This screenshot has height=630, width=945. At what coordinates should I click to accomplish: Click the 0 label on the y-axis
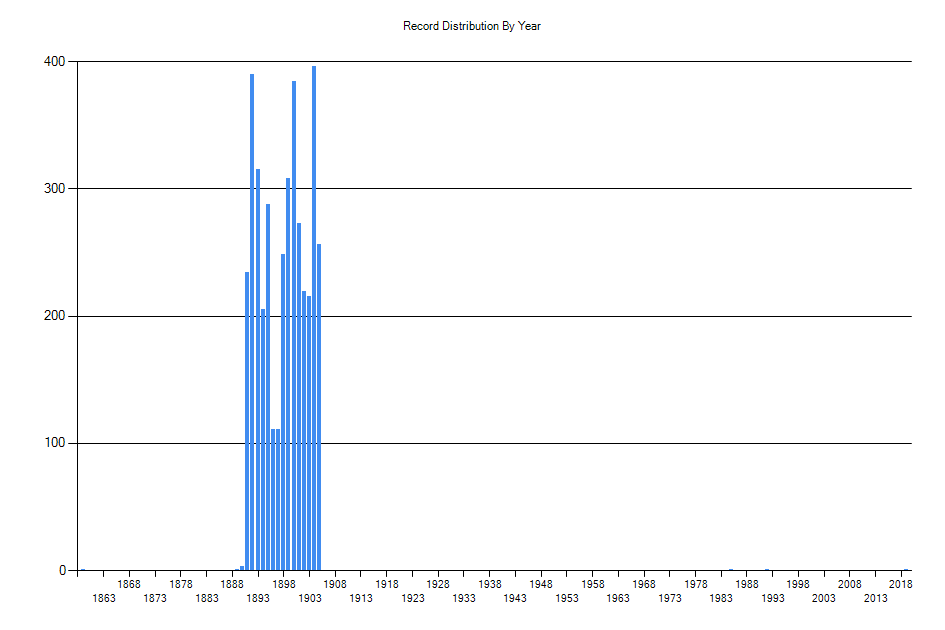click(x=62, y=571)
